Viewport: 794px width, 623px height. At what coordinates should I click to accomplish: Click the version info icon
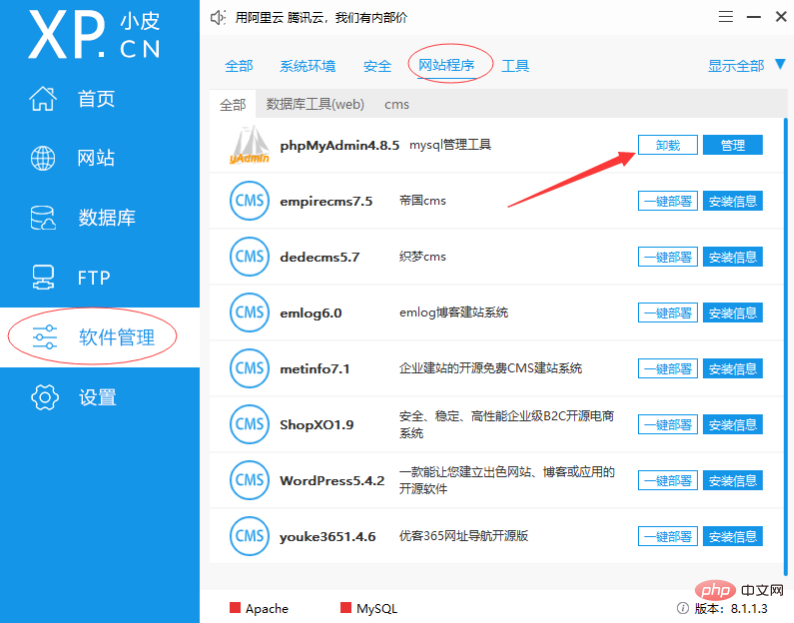point(682,608)
